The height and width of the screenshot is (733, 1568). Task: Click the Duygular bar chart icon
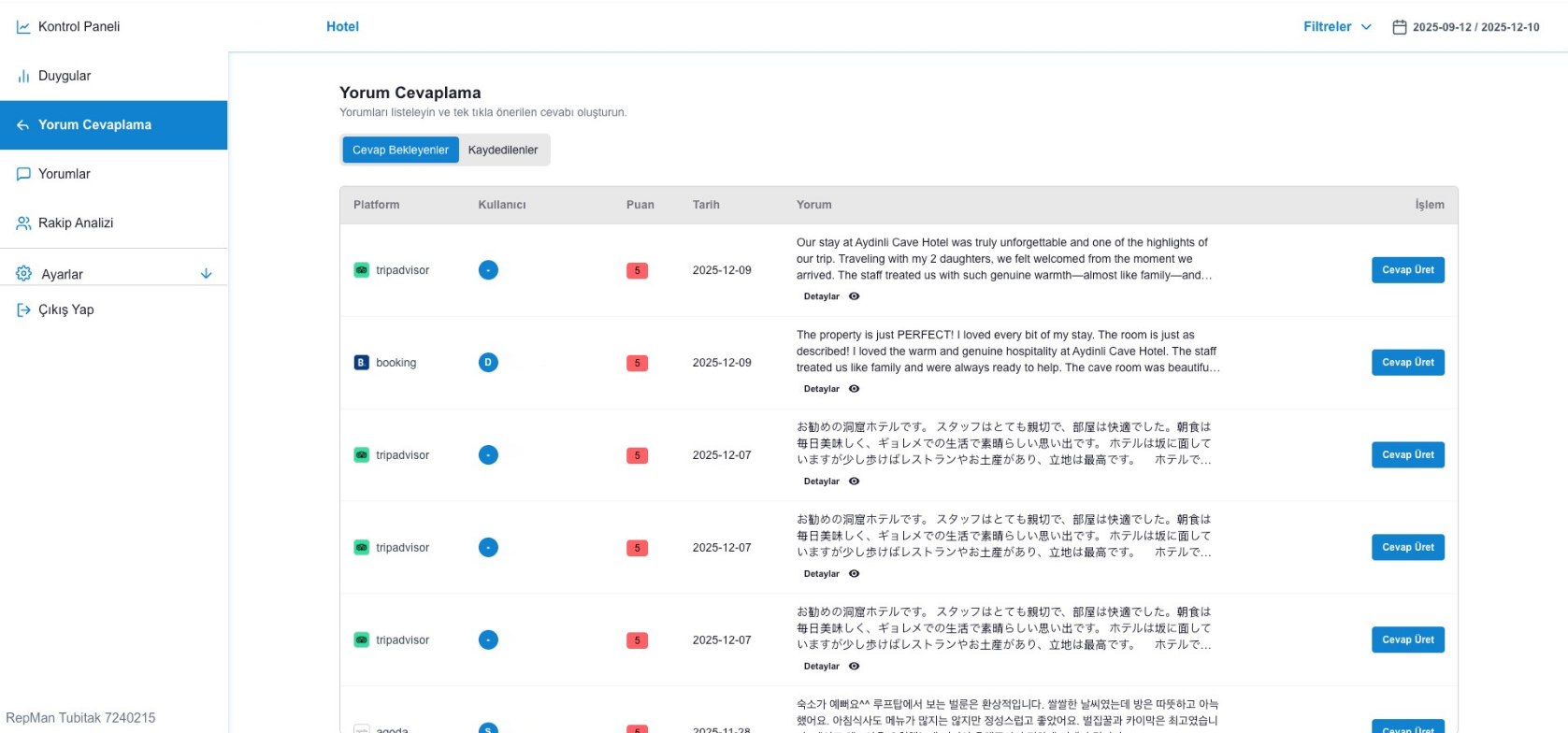pyautogui.click(x=23, y=77)
